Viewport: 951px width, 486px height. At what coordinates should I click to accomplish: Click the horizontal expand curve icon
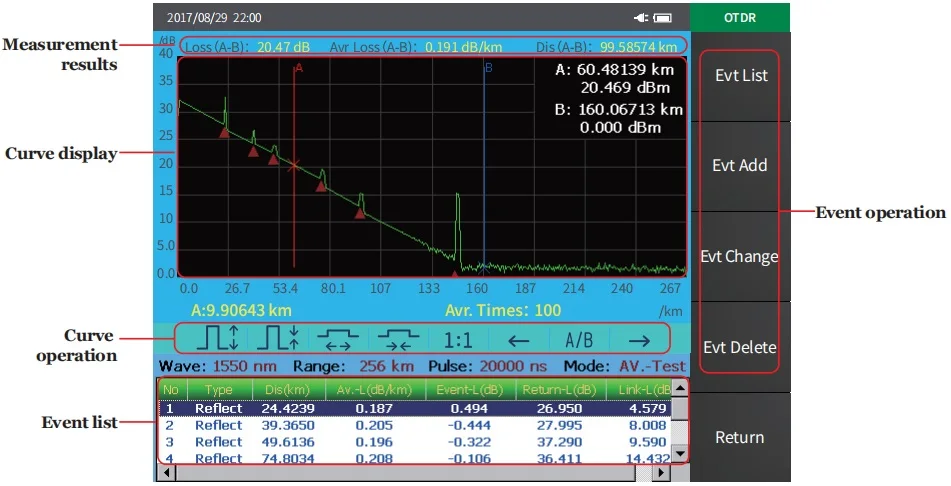(338, 339)
